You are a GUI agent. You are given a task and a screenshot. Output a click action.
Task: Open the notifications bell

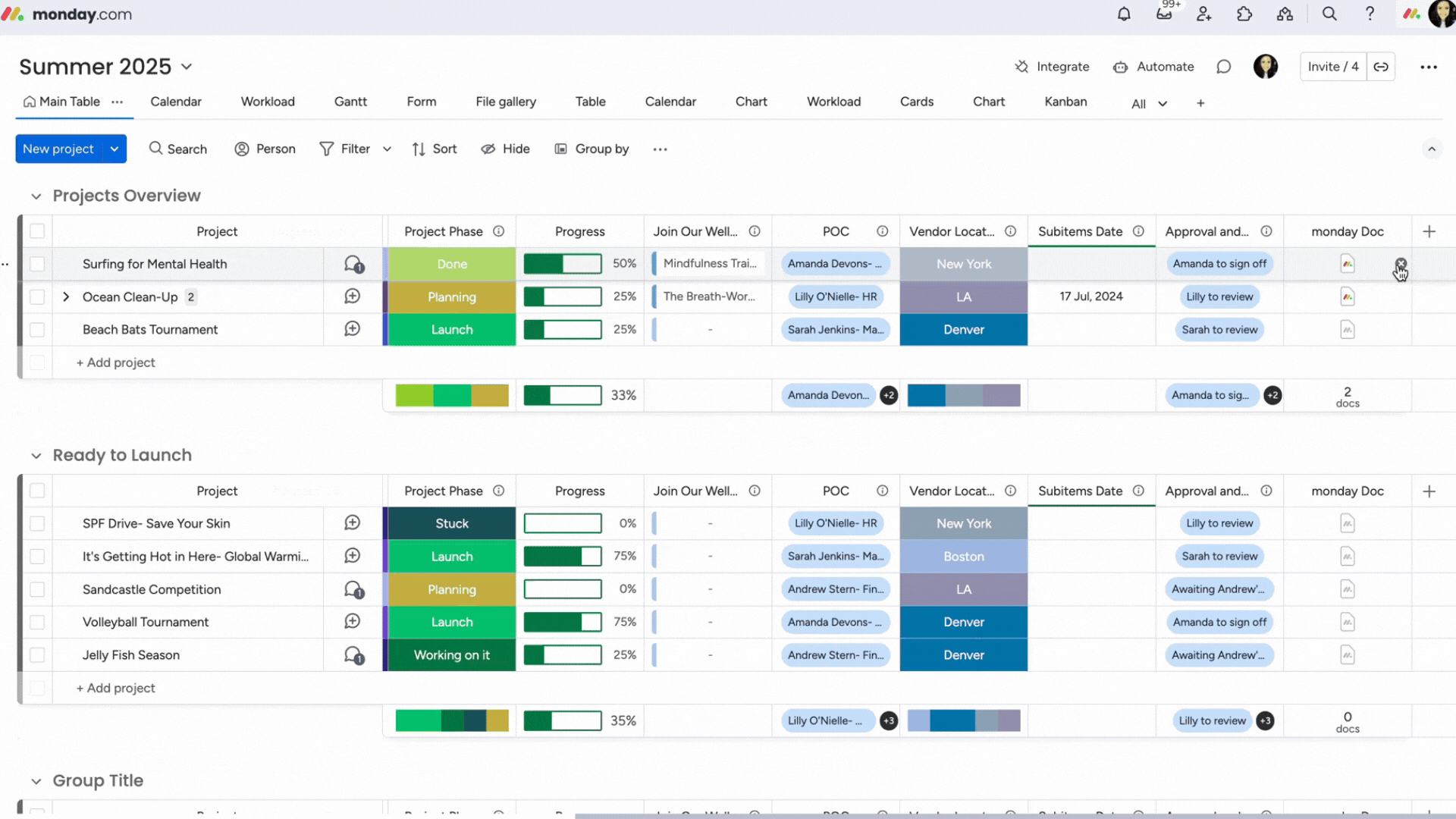point(1124,14)
